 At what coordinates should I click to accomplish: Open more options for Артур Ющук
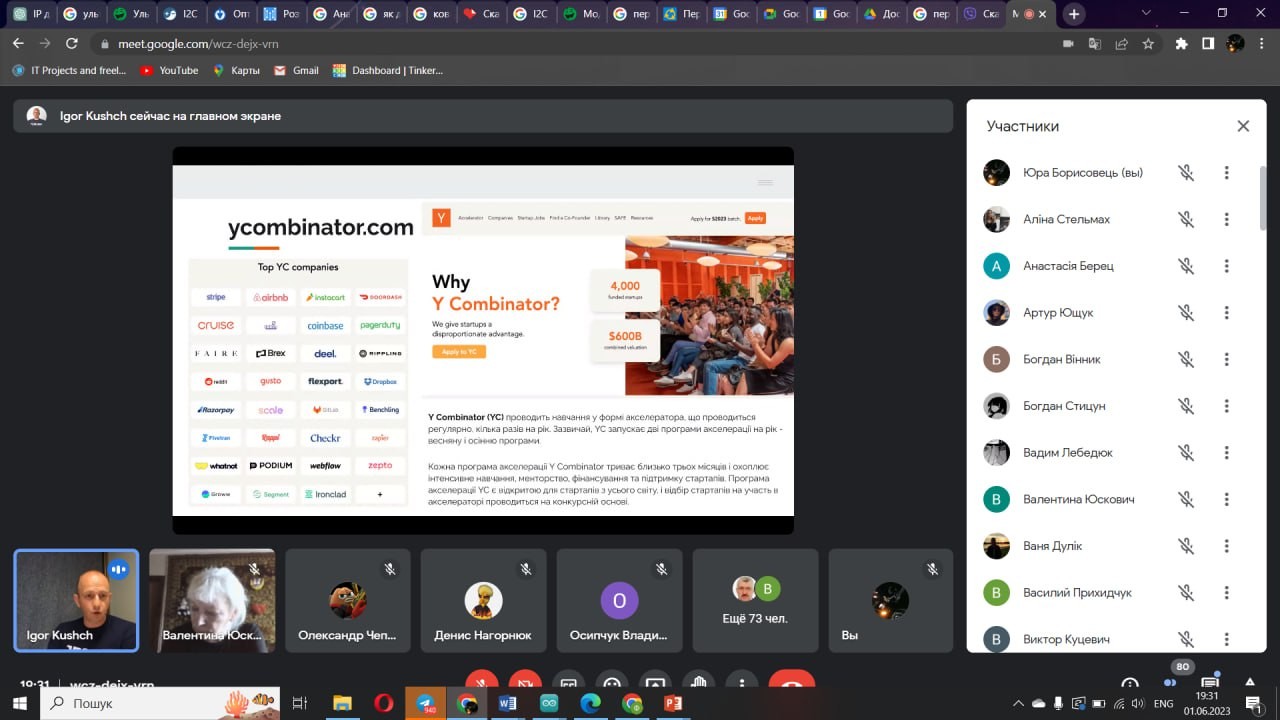[x=1226, y=313]
